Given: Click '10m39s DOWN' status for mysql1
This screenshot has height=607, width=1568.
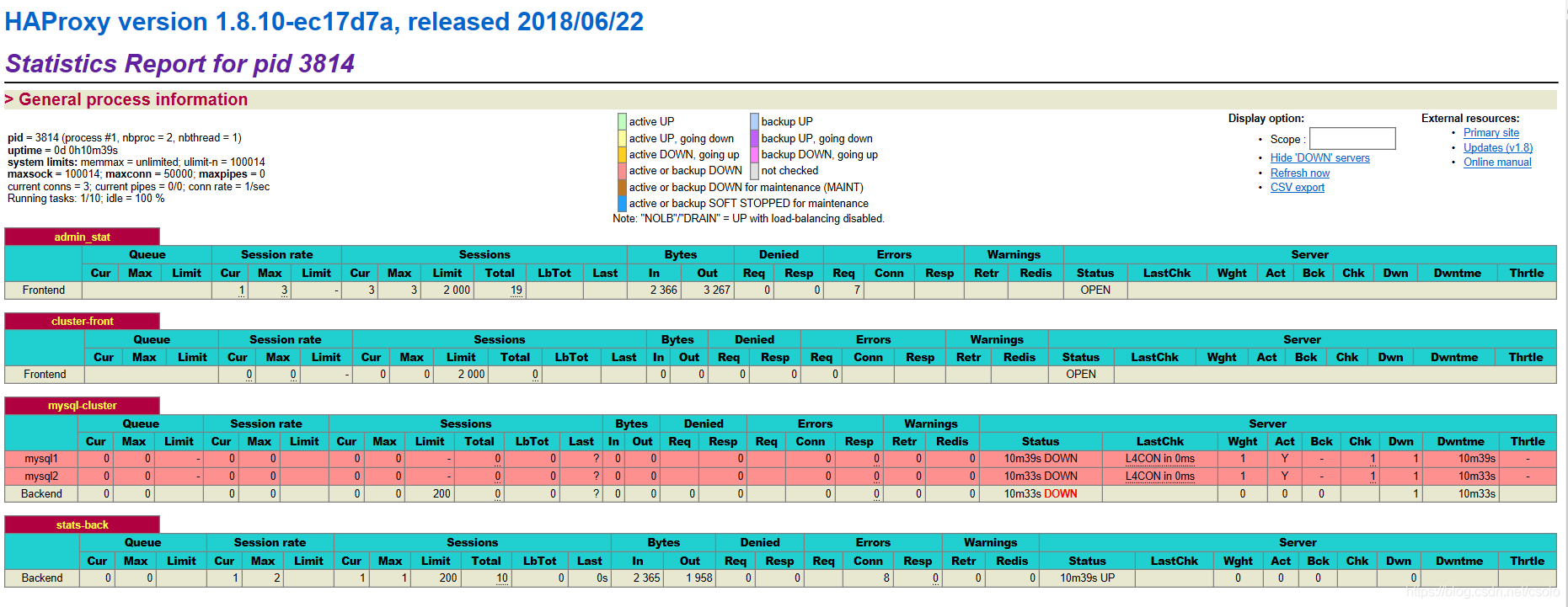Looking at the screenshot, I should click(1041, 459).
